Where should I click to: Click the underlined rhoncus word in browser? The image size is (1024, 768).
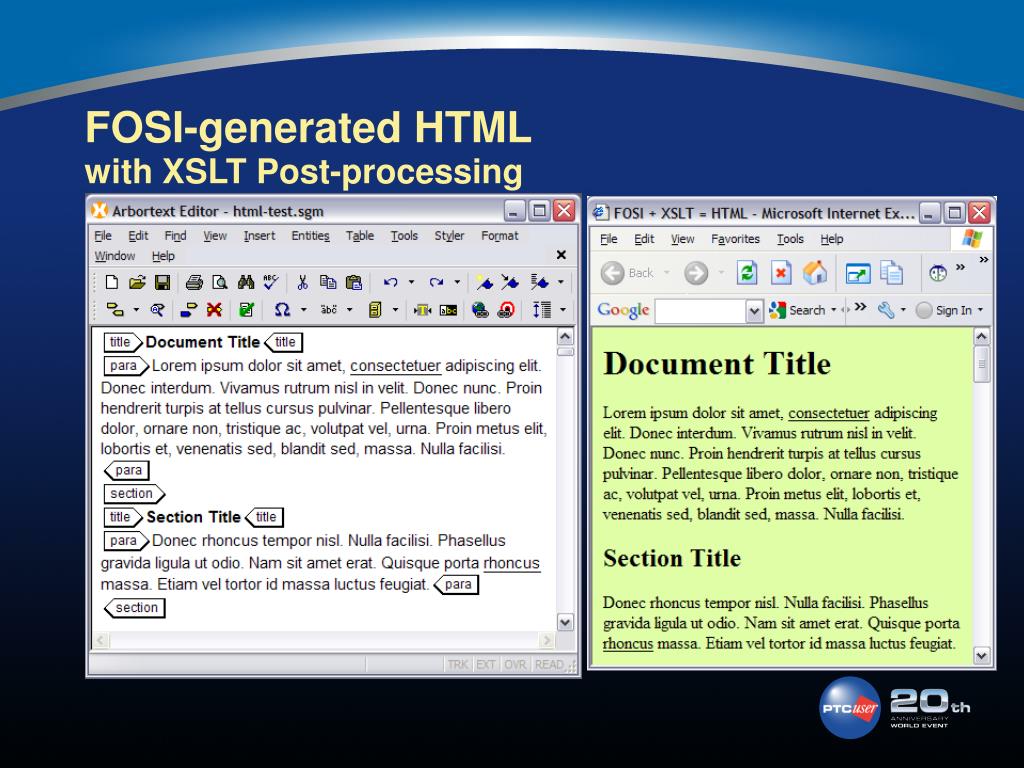tap(628, 643)
